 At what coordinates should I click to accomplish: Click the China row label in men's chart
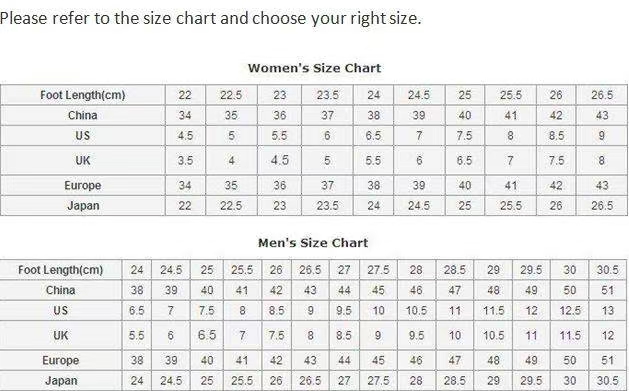click(x=61, y=290)
